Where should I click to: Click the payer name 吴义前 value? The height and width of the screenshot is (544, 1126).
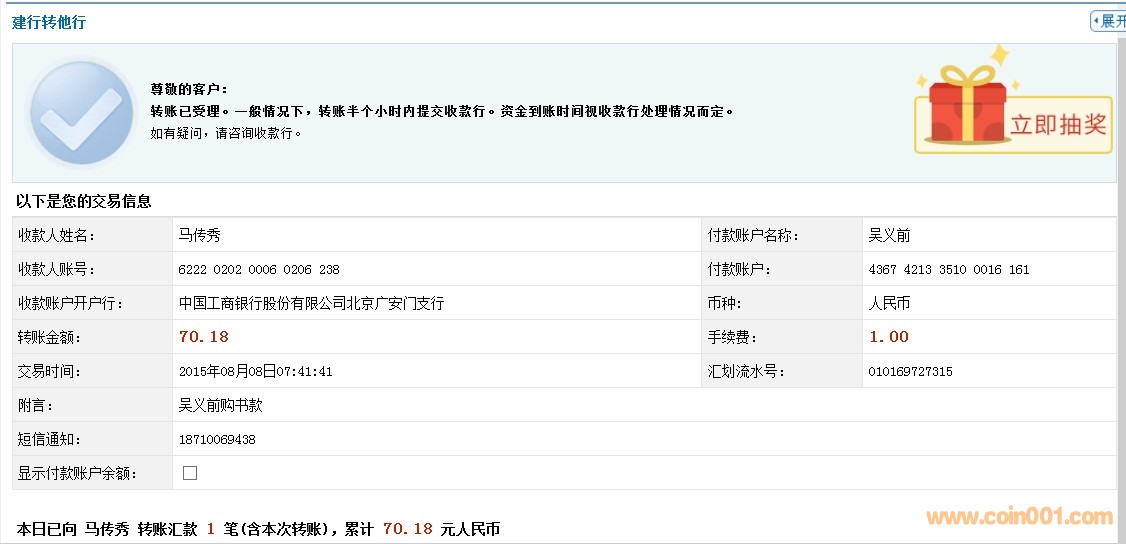(x=889, y=236)
